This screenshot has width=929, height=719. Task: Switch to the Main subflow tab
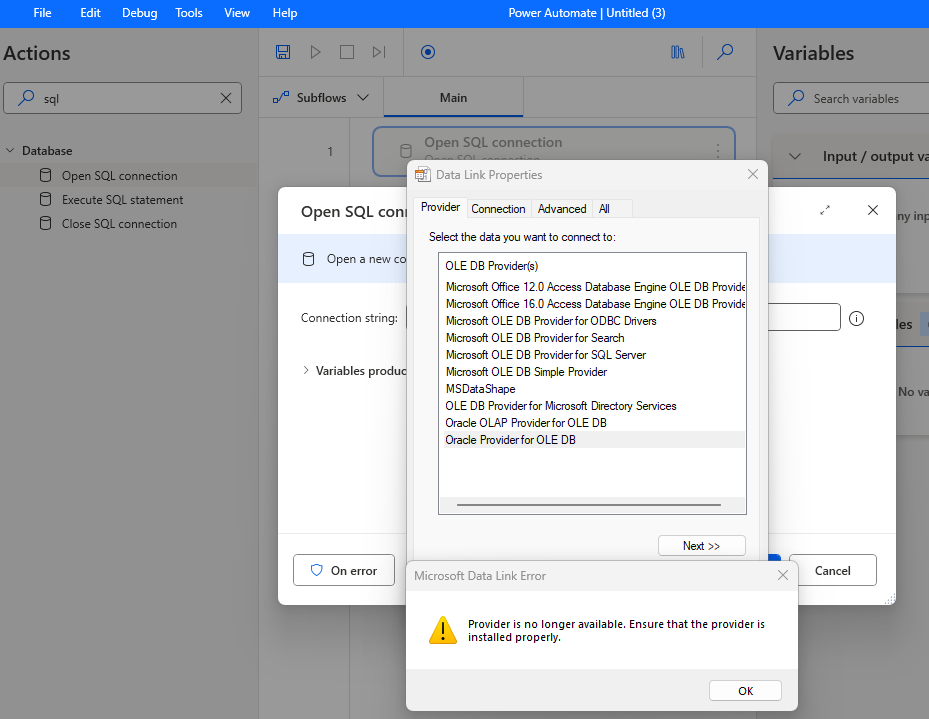pyautogui.click(x=453, y=98)
